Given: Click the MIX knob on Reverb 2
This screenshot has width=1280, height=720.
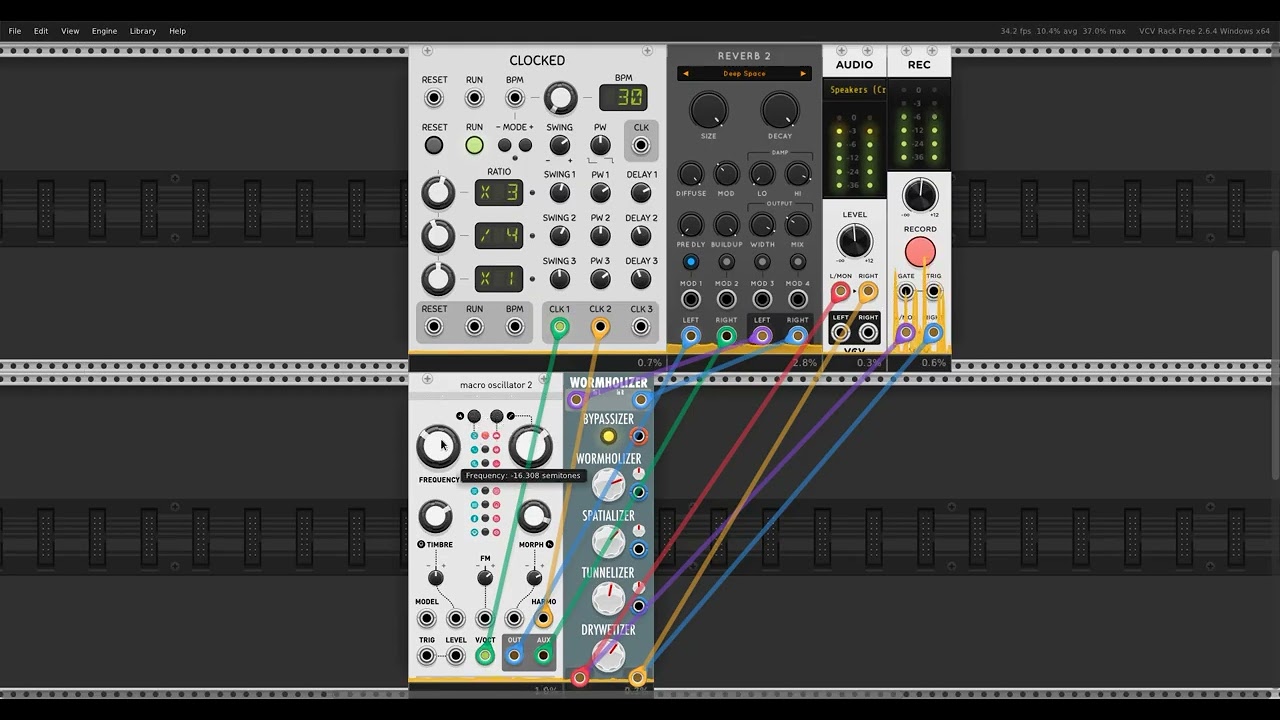Looking at the screenshot, I should point(798,225).
